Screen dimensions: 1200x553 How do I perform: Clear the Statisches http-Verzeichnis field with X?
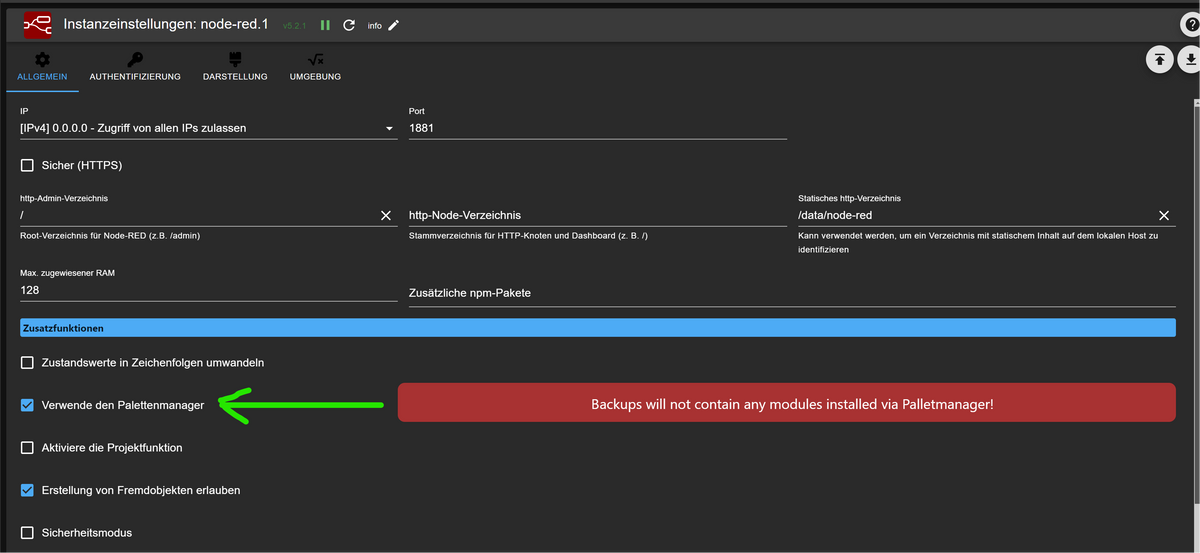point(1164,215)
